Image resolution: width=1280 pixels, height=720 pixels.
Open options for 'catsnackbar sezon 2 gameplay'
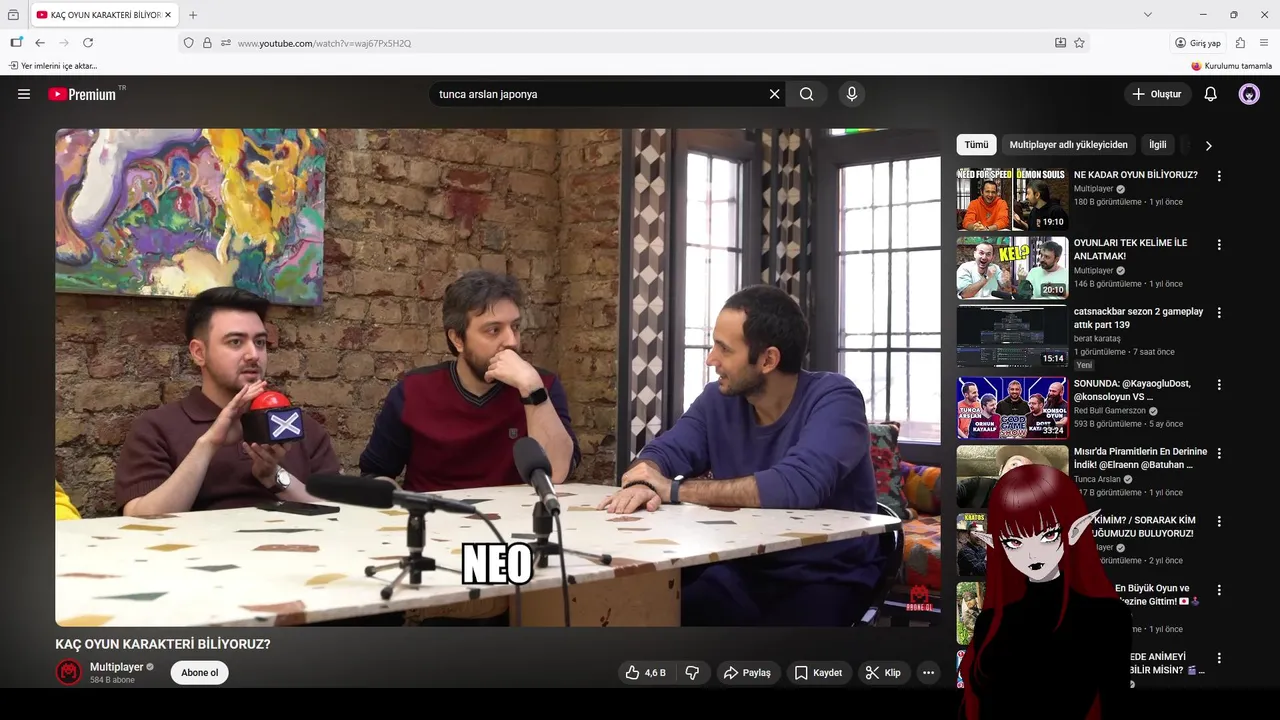tap(1219, 313)
